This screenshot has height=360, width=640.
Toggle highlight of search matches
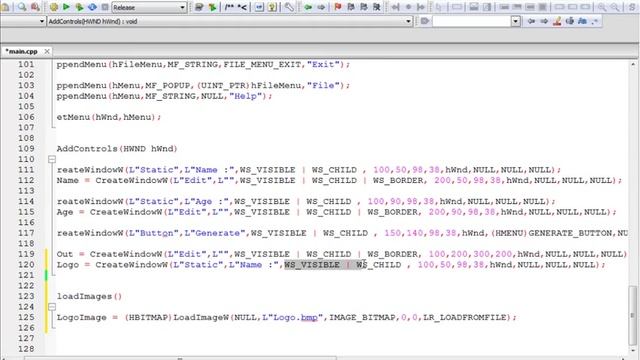pos(557,21)
